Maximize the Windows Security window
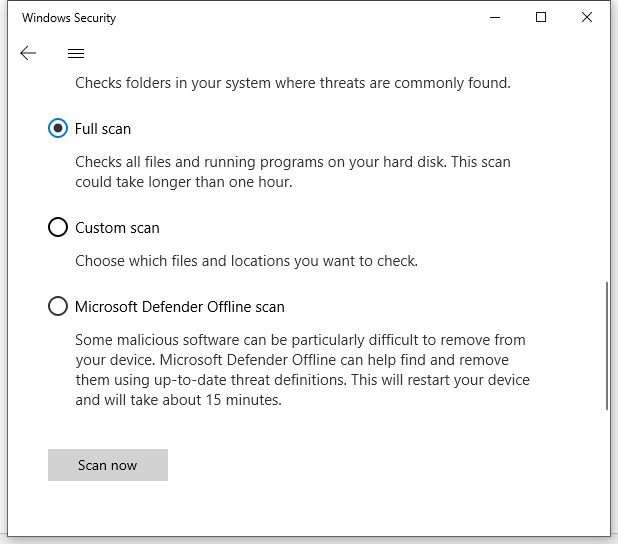Screen dimensions: 618x544 [x=541, y=17]
